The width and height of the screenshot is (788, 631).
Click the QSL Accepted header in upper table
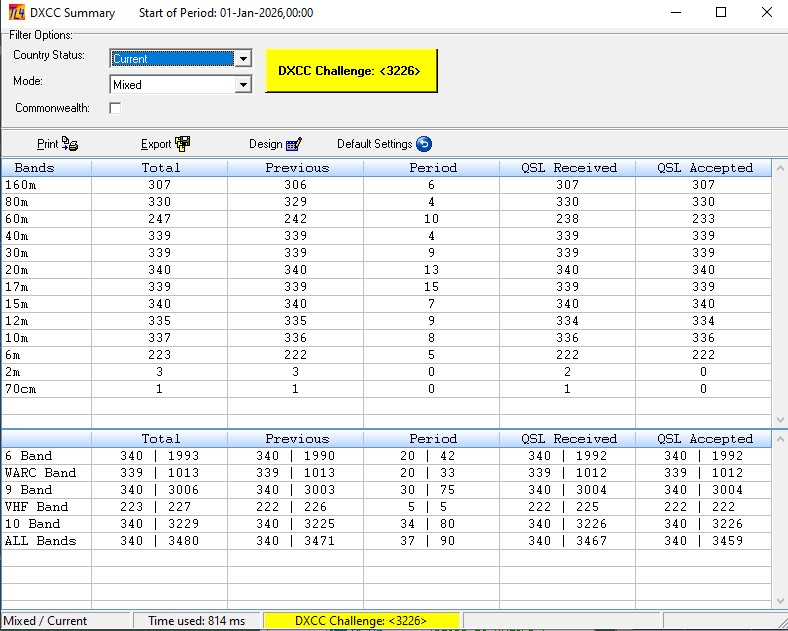point(704,168)
